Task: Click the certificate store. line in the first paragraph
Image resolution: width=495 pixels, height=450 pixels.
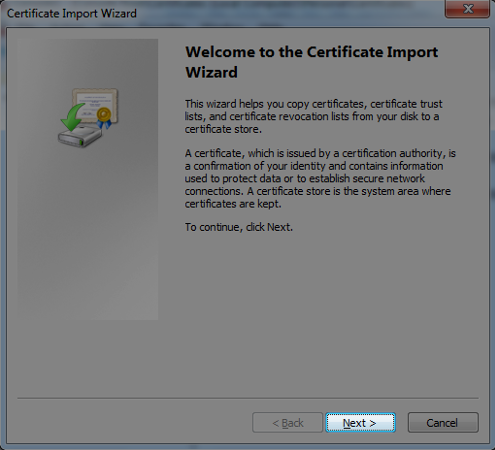Action: [x=223, y=129]
